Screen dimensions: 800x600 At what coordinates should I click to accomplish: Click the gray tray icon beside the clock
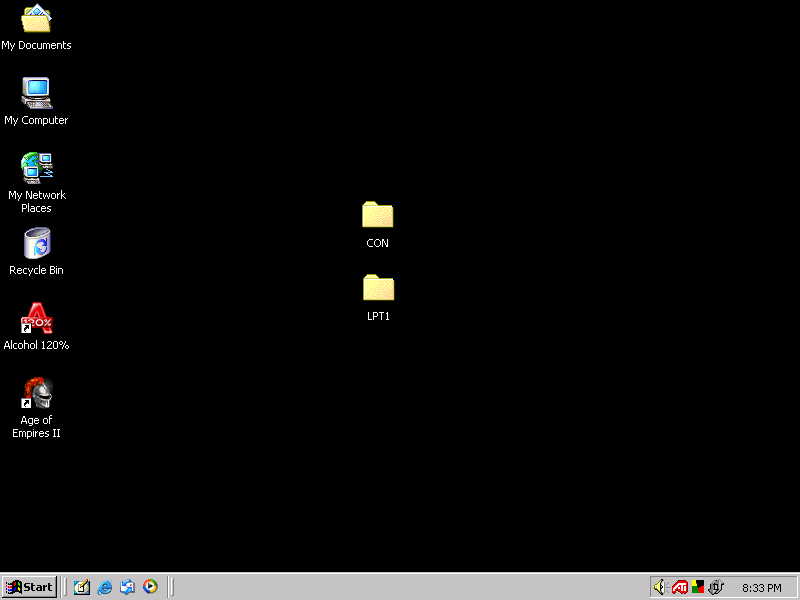(x=715, y=587)
